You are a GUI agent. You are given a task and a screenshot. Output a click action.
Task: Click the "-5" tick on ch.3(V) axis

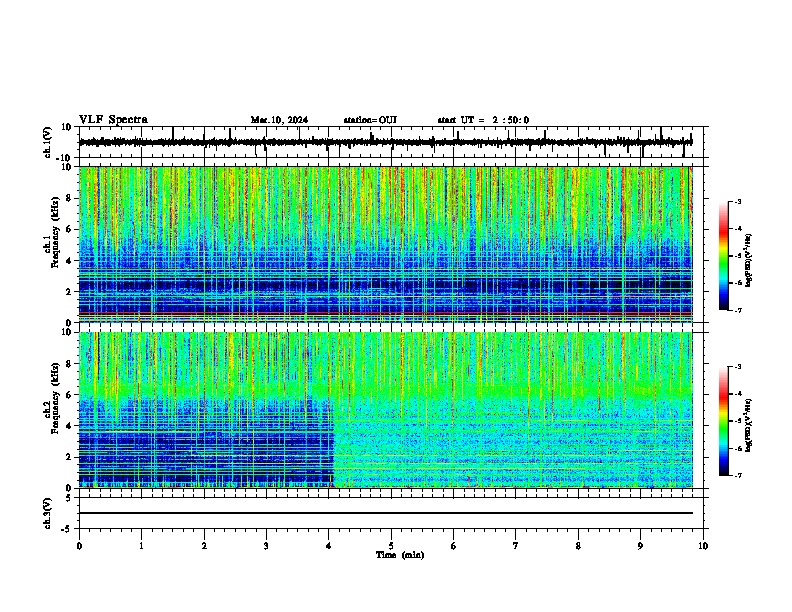67,529
